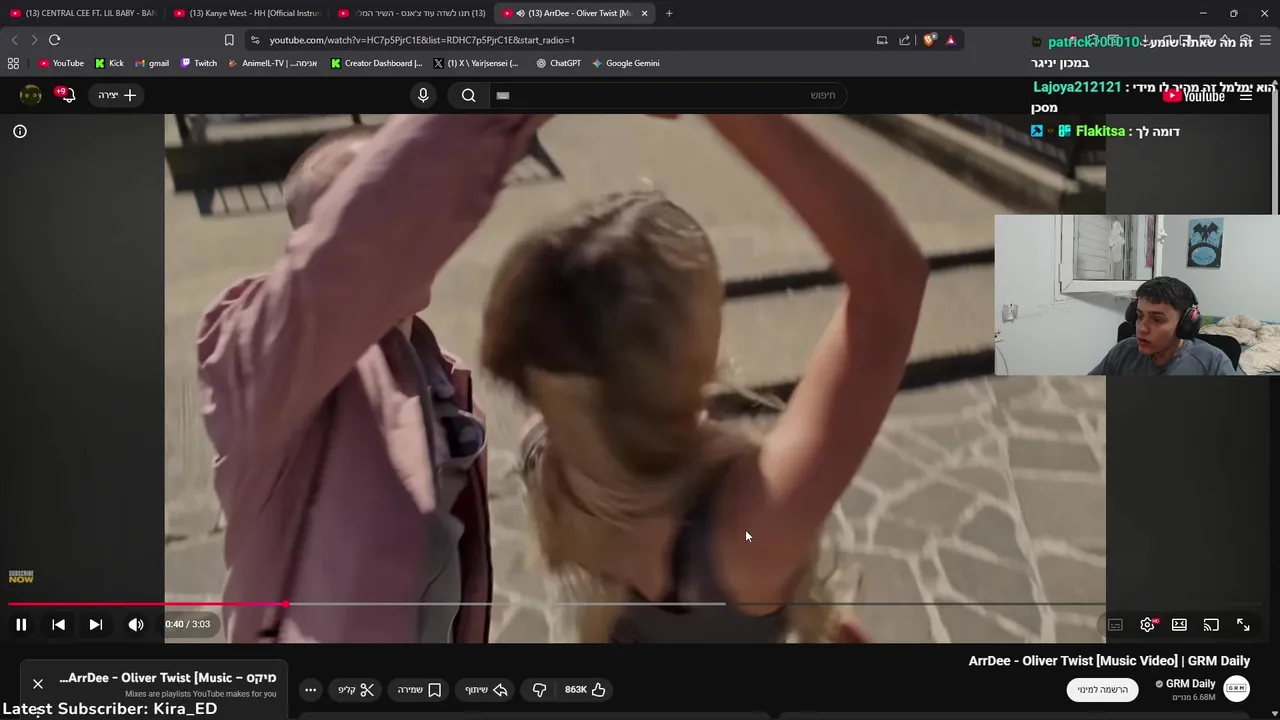Open the account avatar menu

31,95
